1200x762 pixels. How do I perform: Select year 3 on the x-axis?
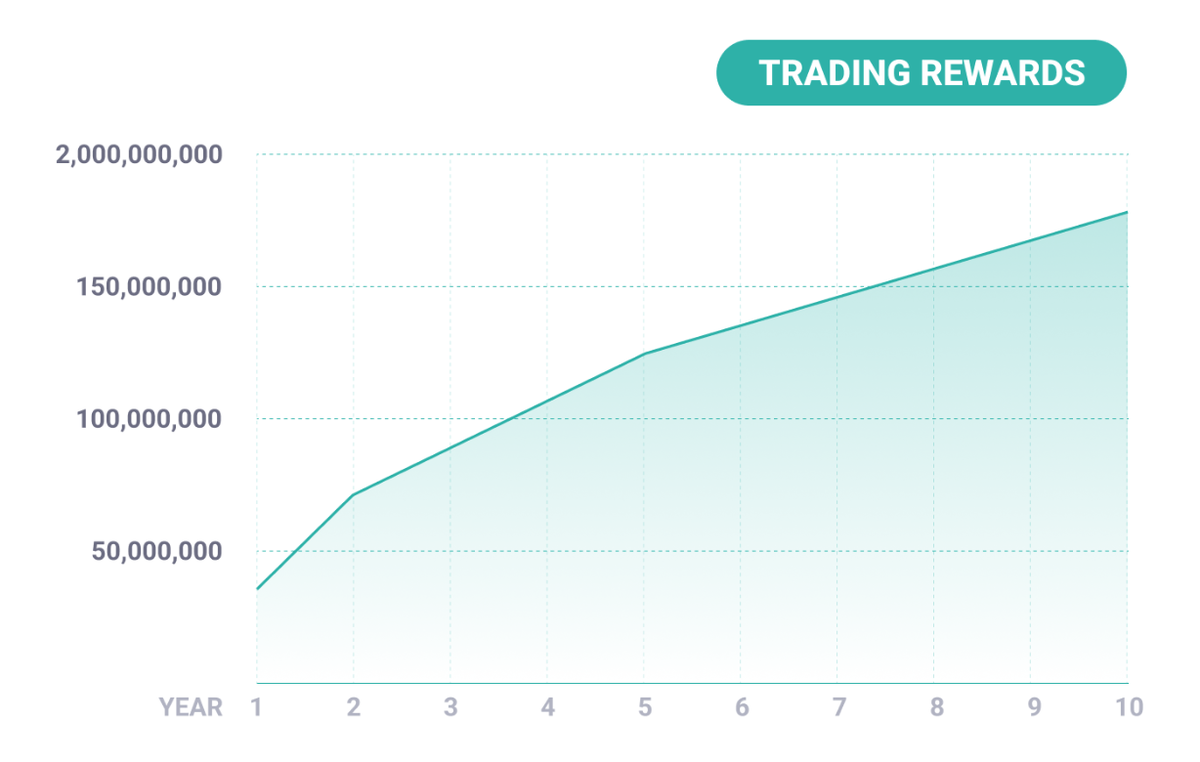[x=450, y=708]
